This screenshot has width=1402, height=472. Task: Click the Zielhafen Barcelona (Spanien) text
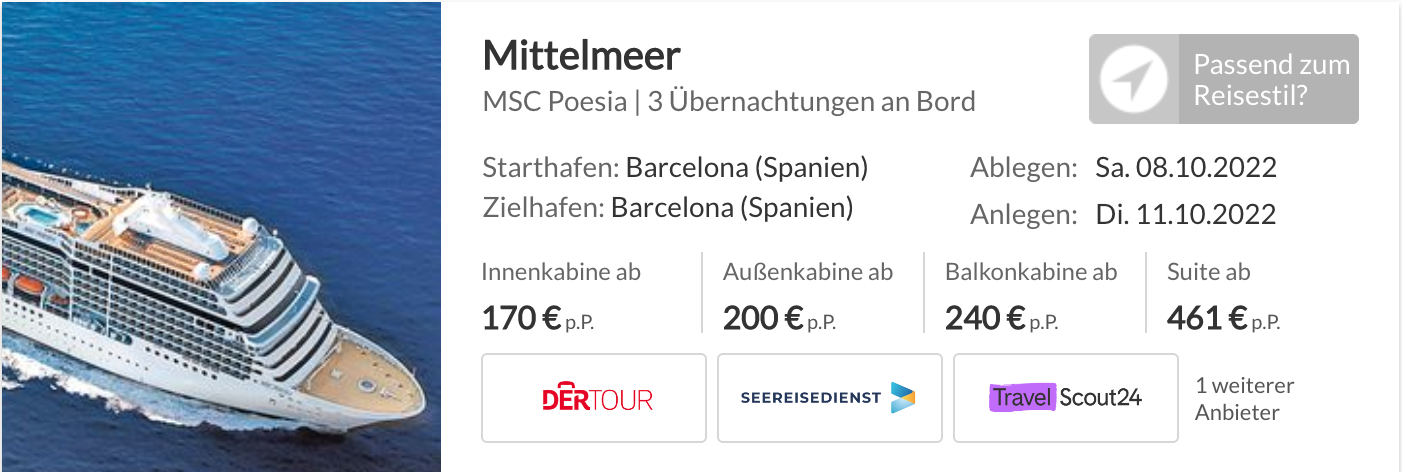click(x=668, y=208)
